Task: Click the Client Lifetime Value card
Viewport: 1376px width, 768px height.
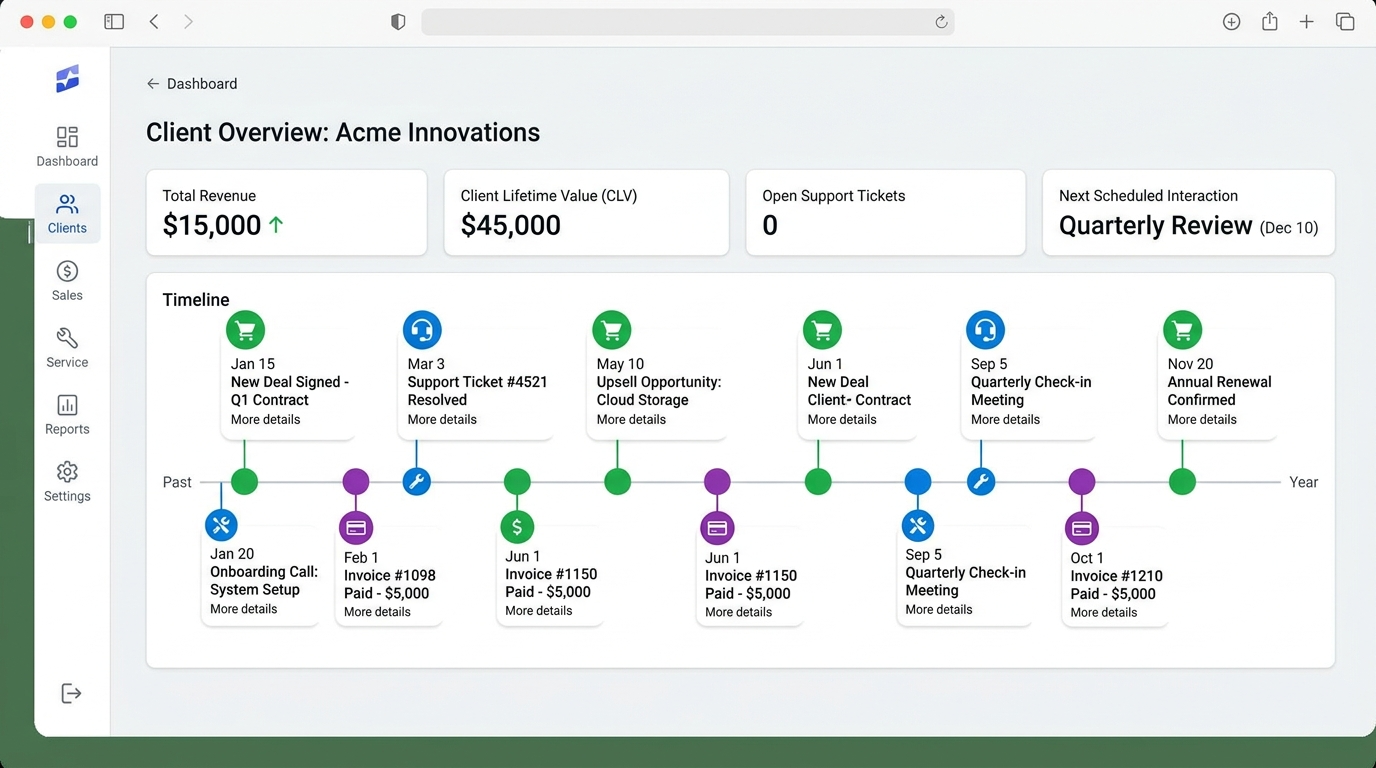Action: pos(586,213)
